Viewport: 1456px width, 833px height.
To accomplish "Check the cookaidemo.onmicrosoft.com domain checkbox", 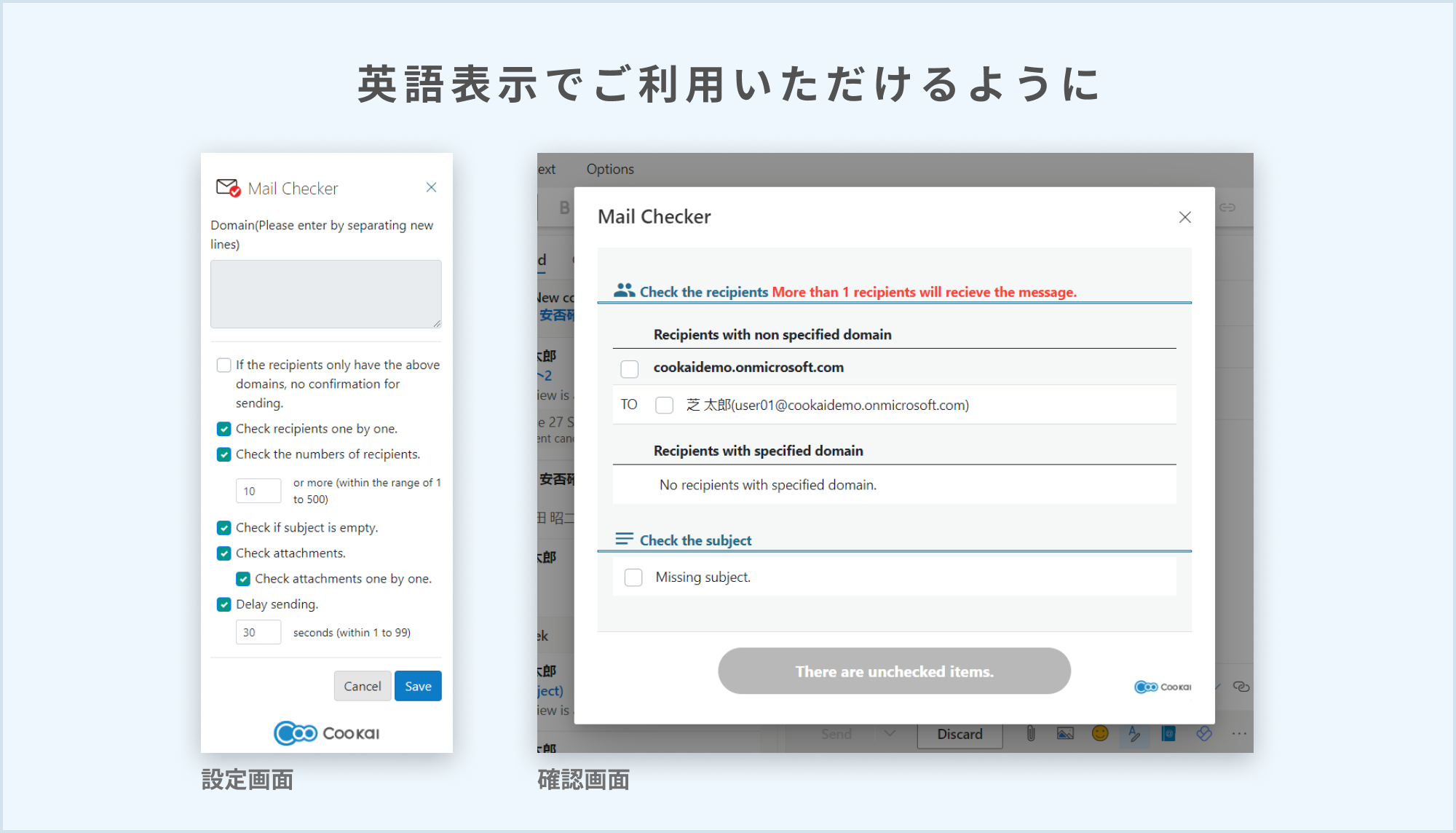I will [x=630, y=369].
